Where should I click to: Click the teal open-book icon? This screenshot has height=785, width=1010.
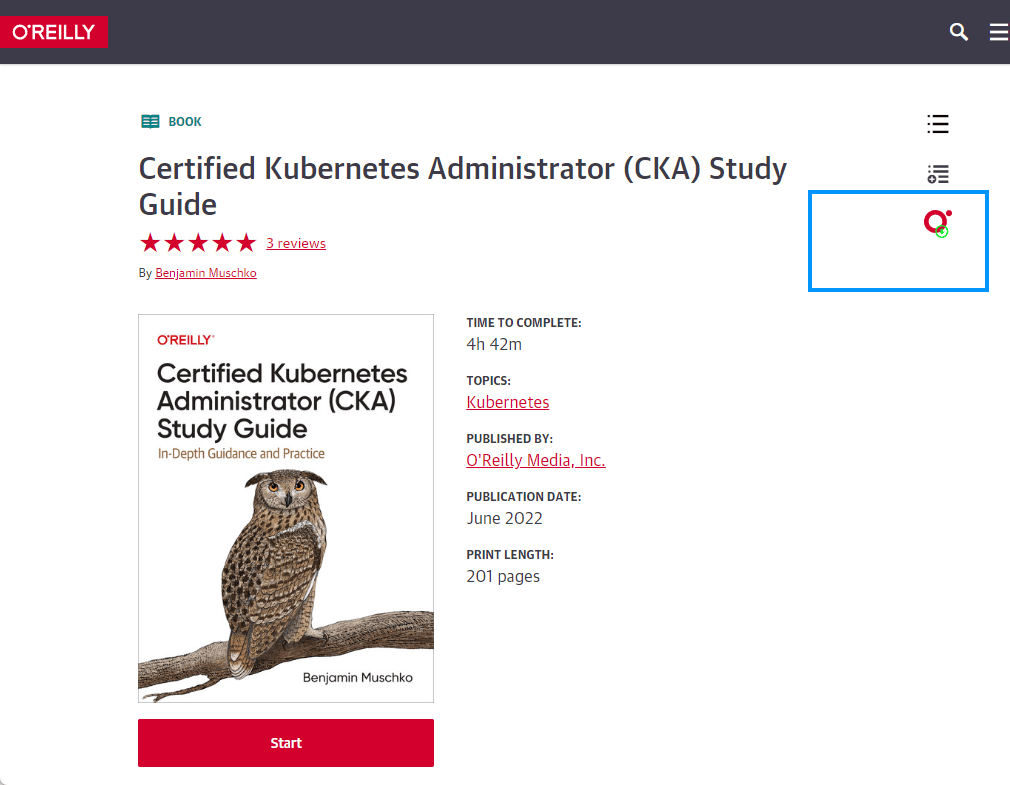click(x=150, y=122)
